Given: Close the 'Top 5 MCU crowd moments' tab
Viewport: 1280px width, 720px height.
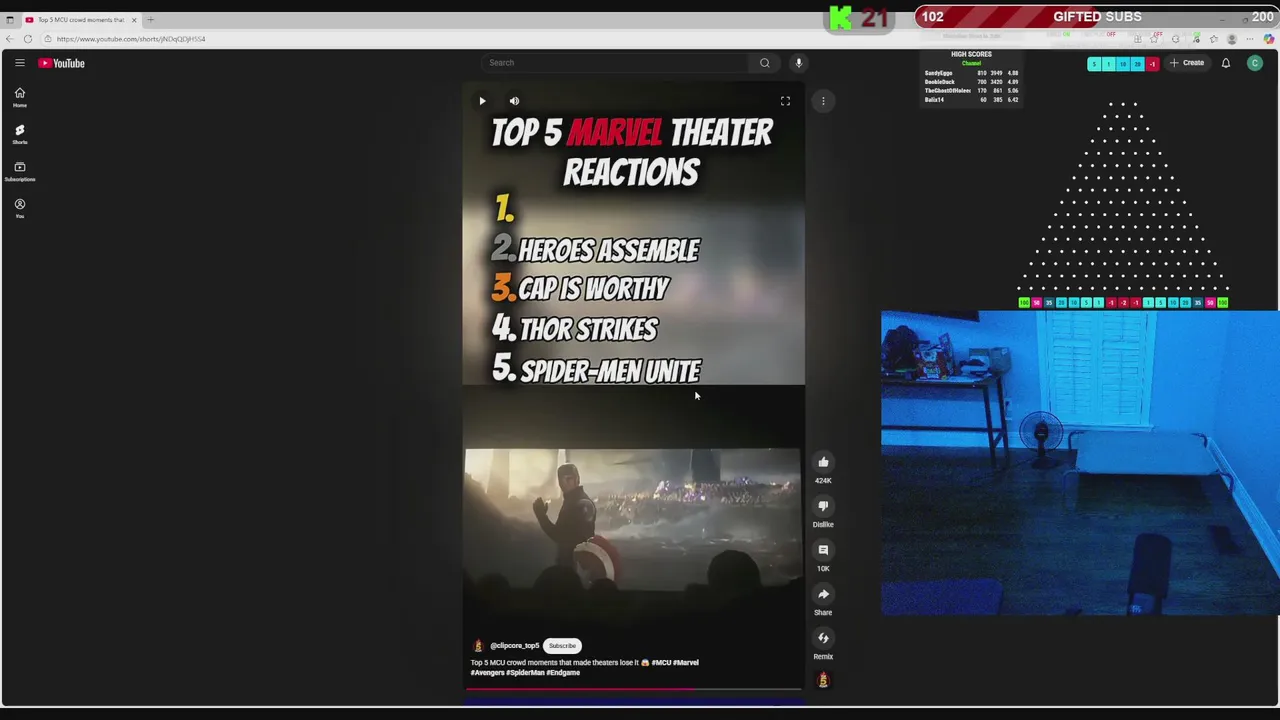Looking at the screenshot, I should coord(134,20).
